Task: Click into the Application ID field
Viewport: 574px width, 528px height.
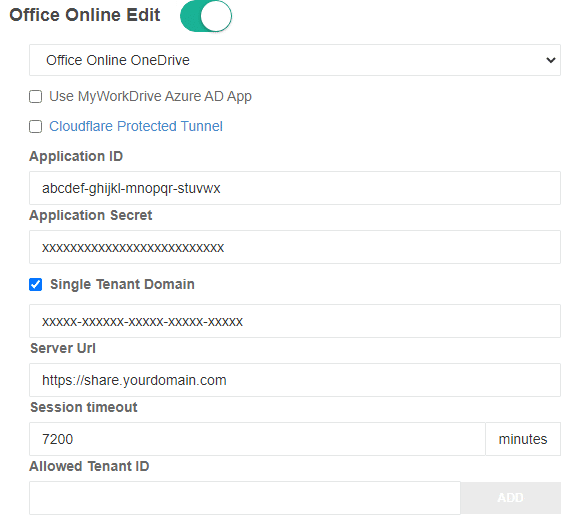Action: click(x=295, y=188)
